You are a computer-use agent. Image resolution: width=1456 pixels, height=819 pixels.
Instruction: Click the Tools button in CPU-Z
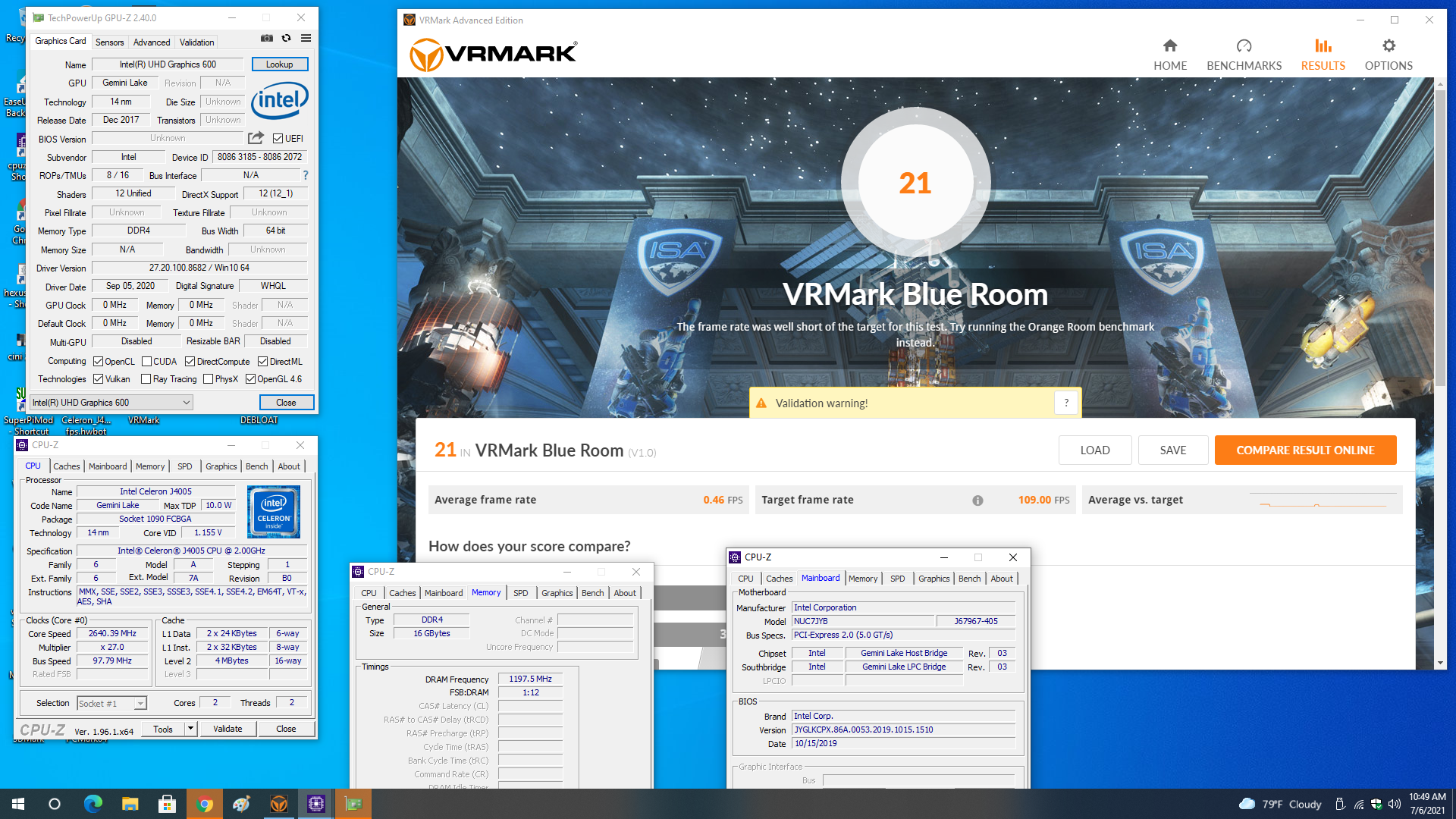coord(163,729)
